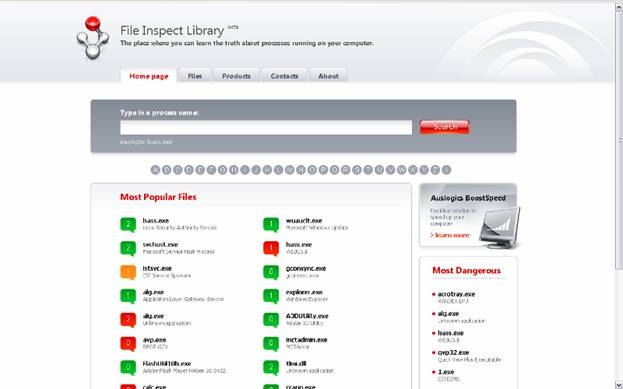Go to the Contacts tab
This screenshot has width=623, height=389.
coord(284,76)
